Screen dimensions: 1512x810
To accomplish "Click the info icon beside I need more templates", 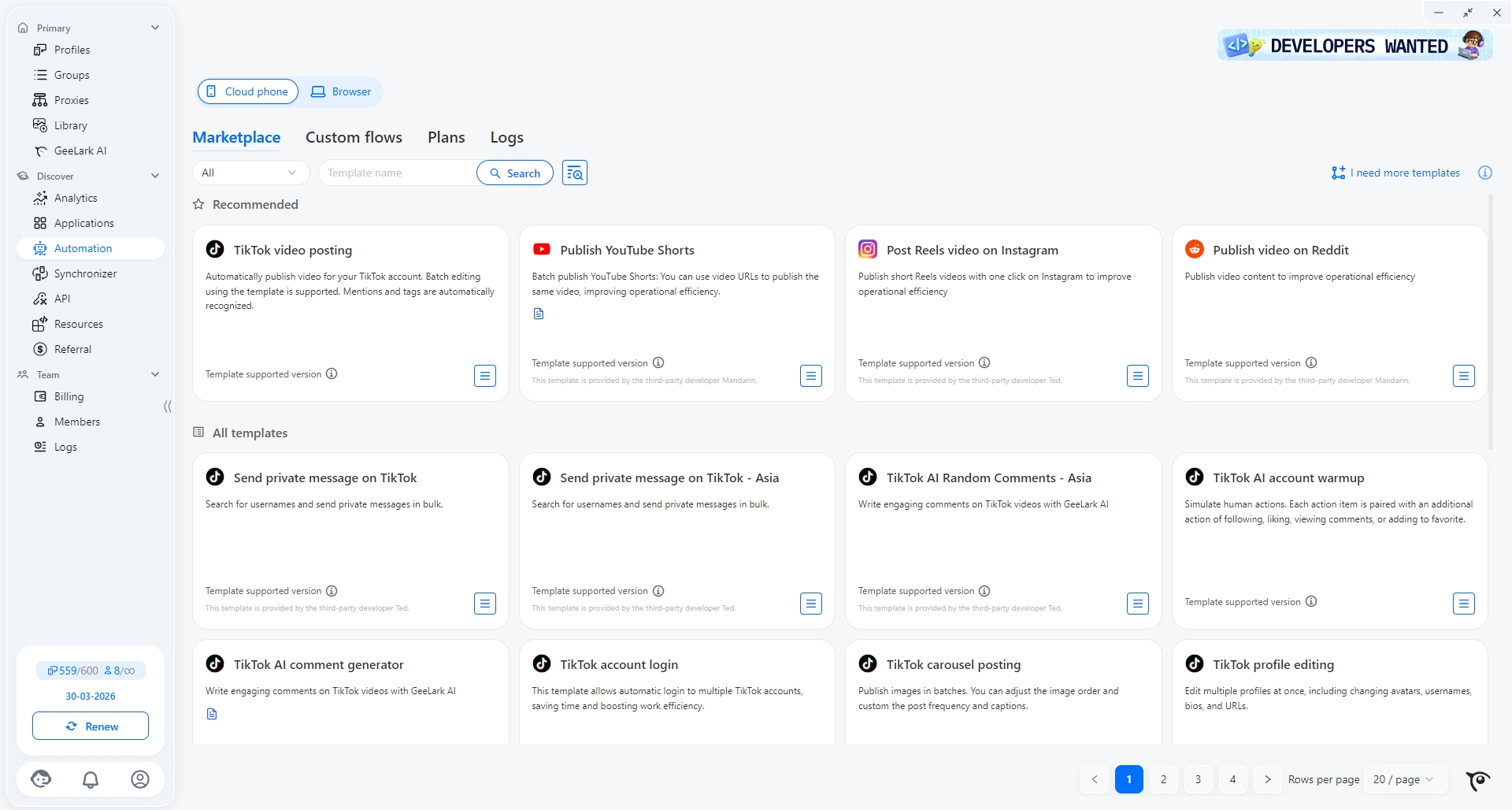I will 1485,173.
